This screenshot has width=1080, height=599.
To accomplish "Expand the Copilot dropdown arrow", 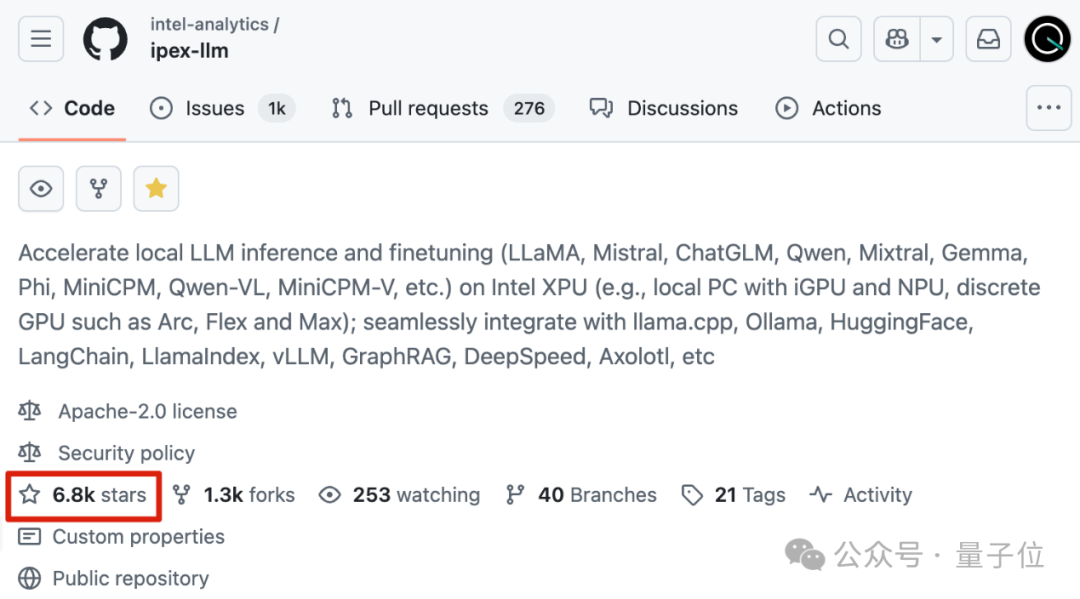I will pos(936,39).
